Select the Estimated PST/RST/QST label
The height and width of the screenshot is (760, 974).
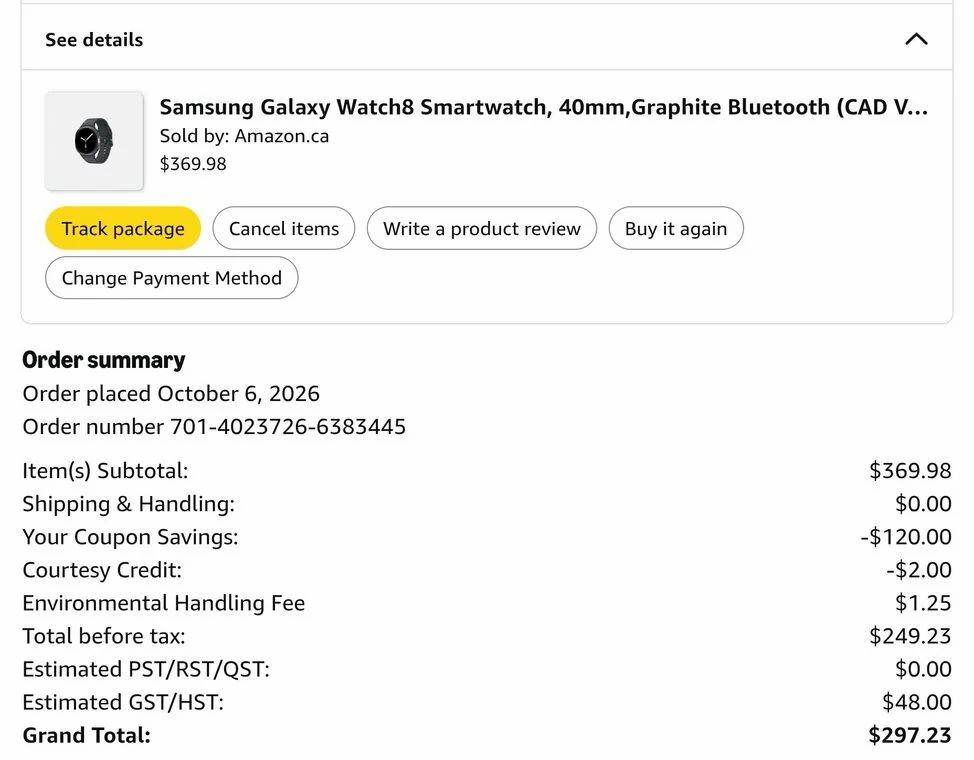point(146,669)
